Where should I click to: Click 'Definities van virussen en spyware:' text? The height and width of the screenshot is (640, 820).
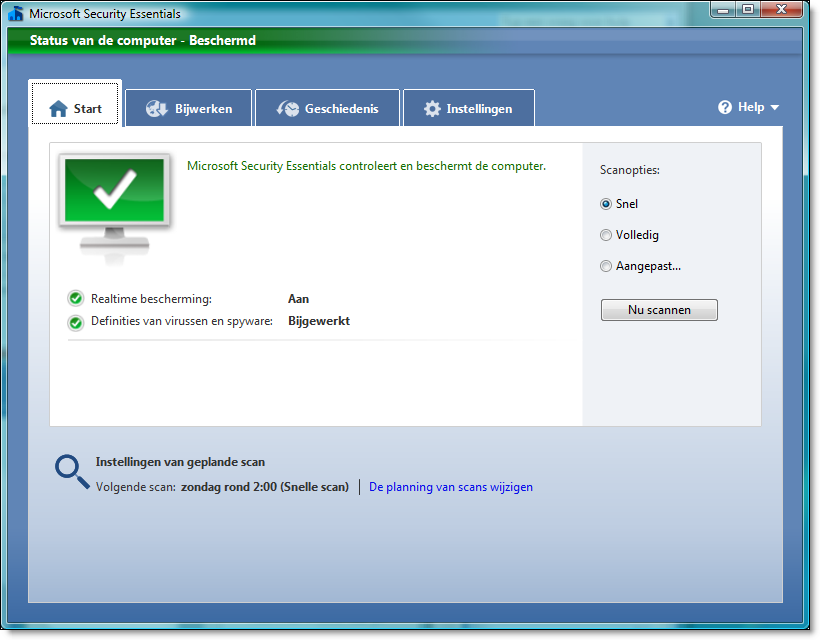182,321
